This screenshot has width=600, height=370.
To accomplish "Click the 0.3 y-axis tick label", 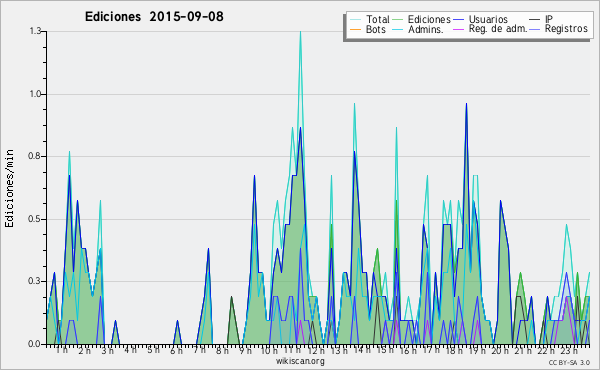I will 35,281.
